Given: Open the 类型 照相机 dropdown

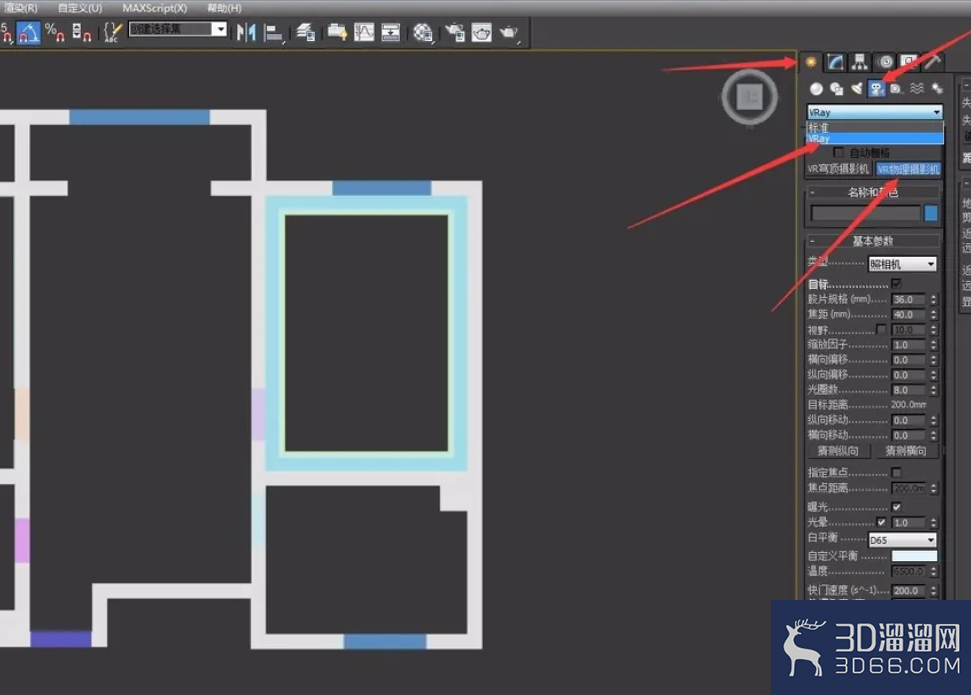Looking at the screenshot, I should click(902, 264).
